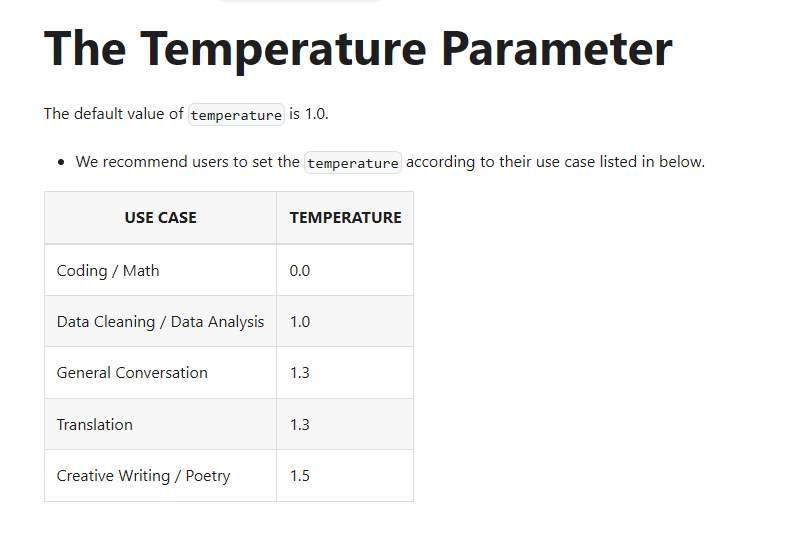Click the 'is 1.0.' text after code tag
789x542 pixels.
click(x=308, y=114)
